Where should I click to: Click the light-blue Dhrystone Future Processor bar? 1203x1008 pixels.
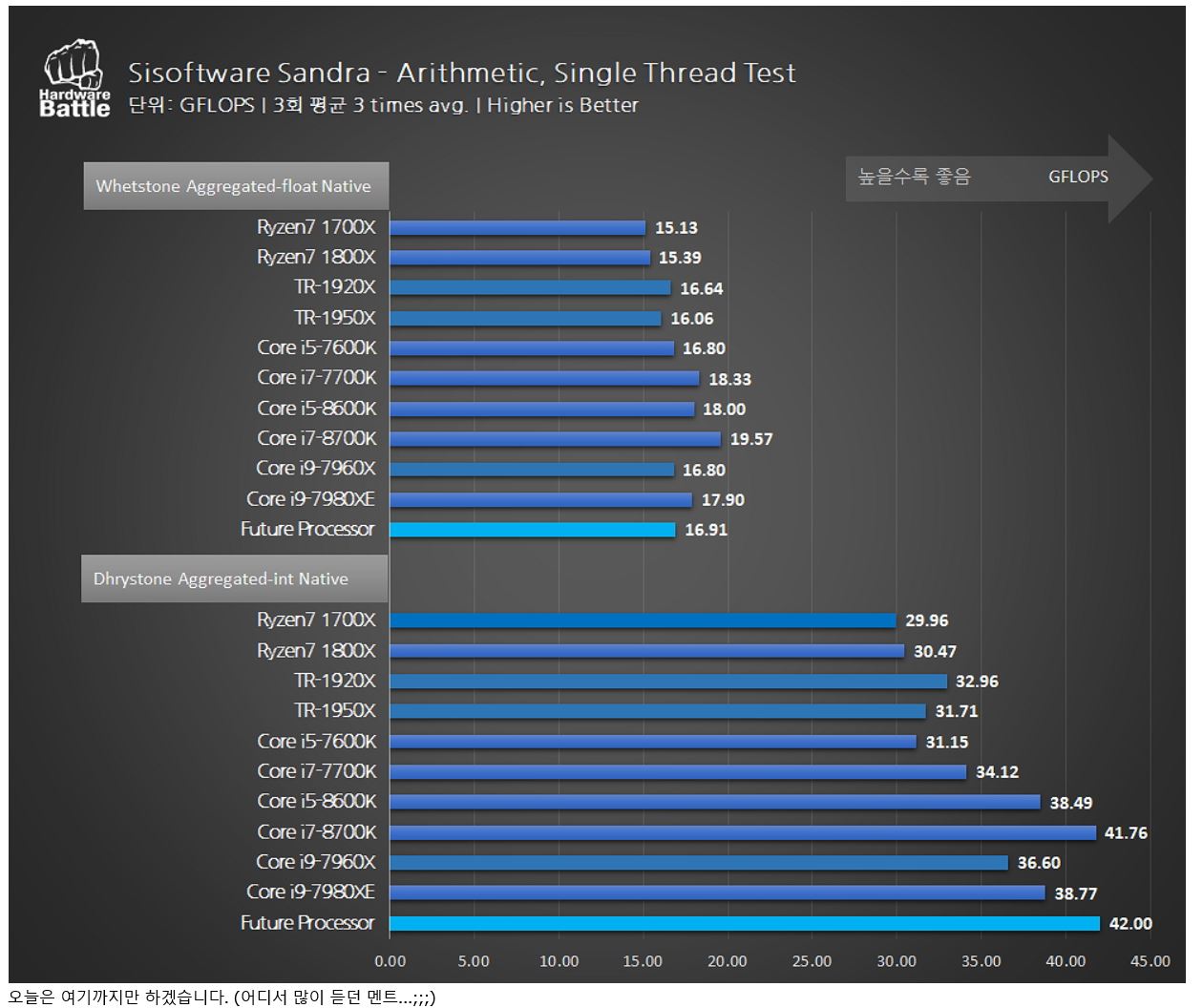[x=745, y=923]
